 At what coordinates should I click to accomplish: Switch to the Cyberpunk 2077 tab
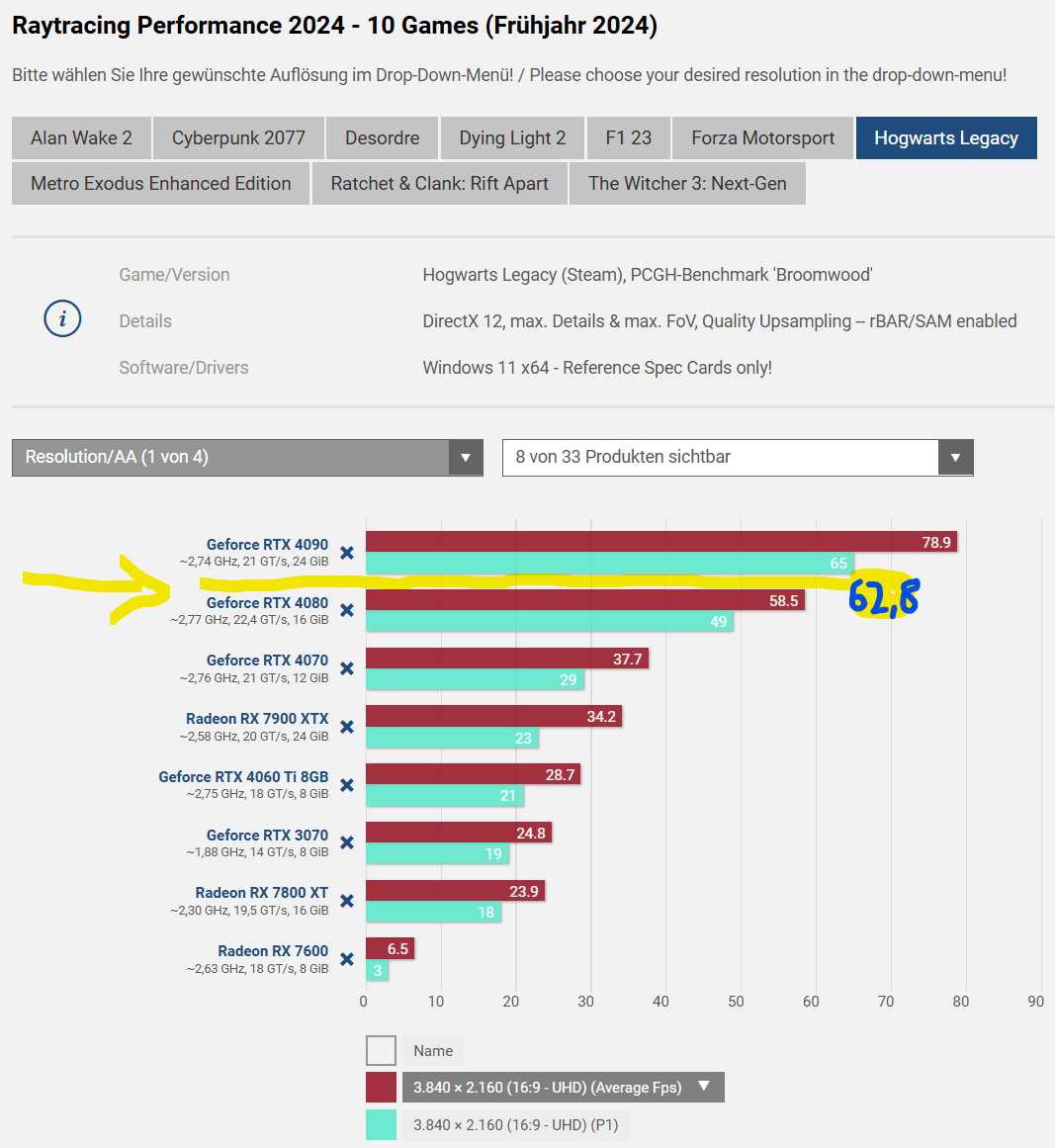tap(238, 137)
